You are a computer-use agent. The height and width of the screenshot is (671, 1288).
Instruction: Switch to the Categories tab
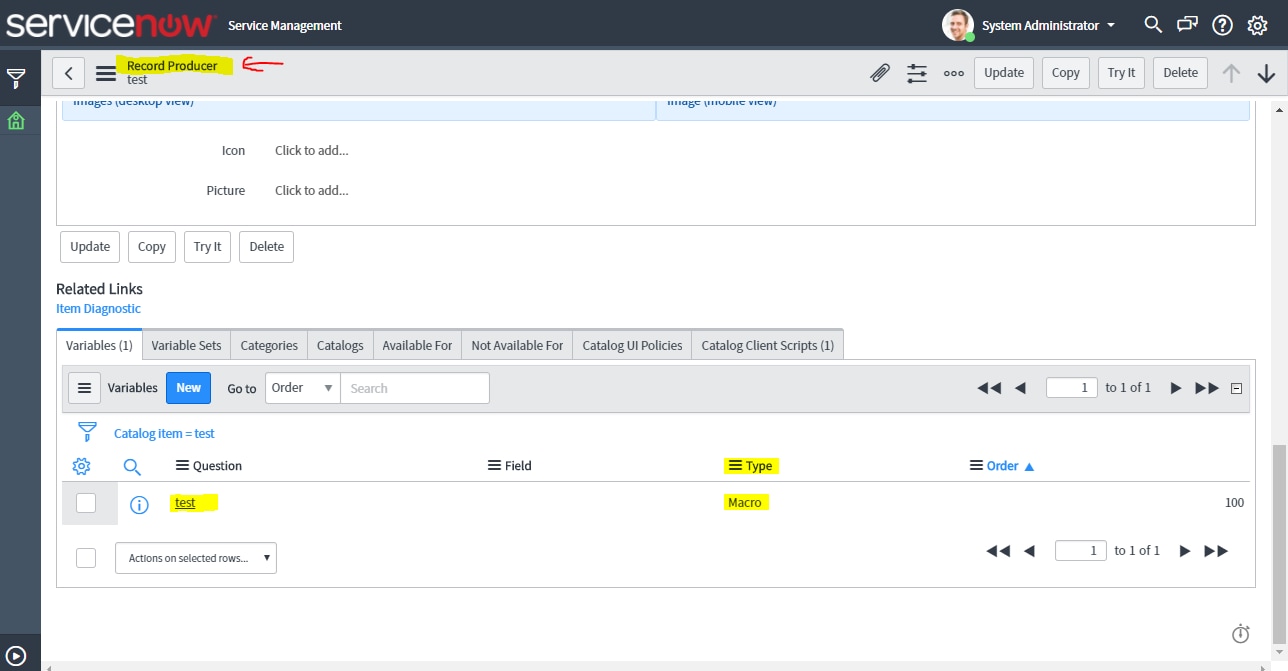(x=269, y=345)
